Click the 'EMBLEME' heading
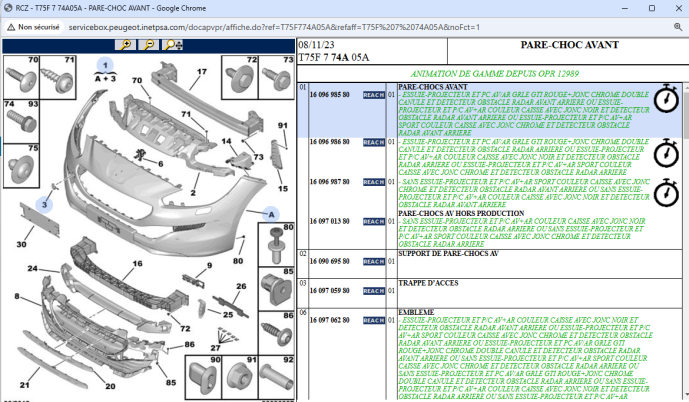 click(x=416, y=312)
